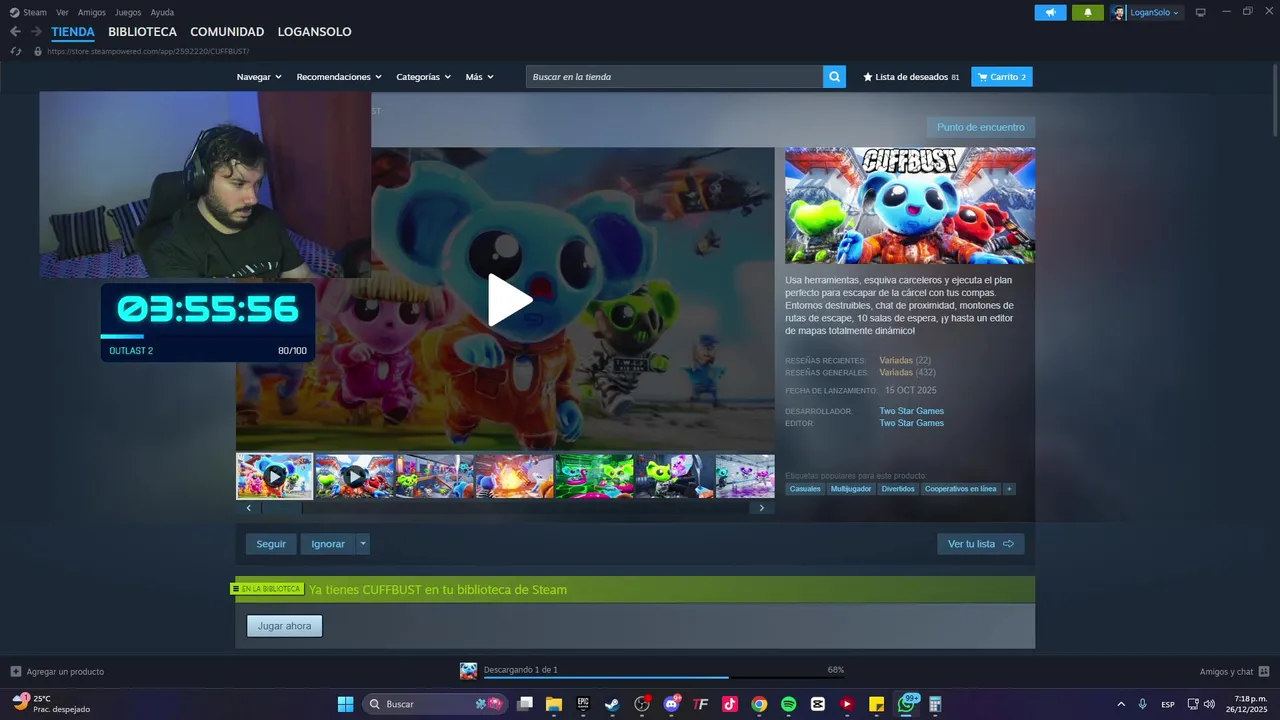
Task: Open Discord from taskbar
Action: (x=671, y=704)
